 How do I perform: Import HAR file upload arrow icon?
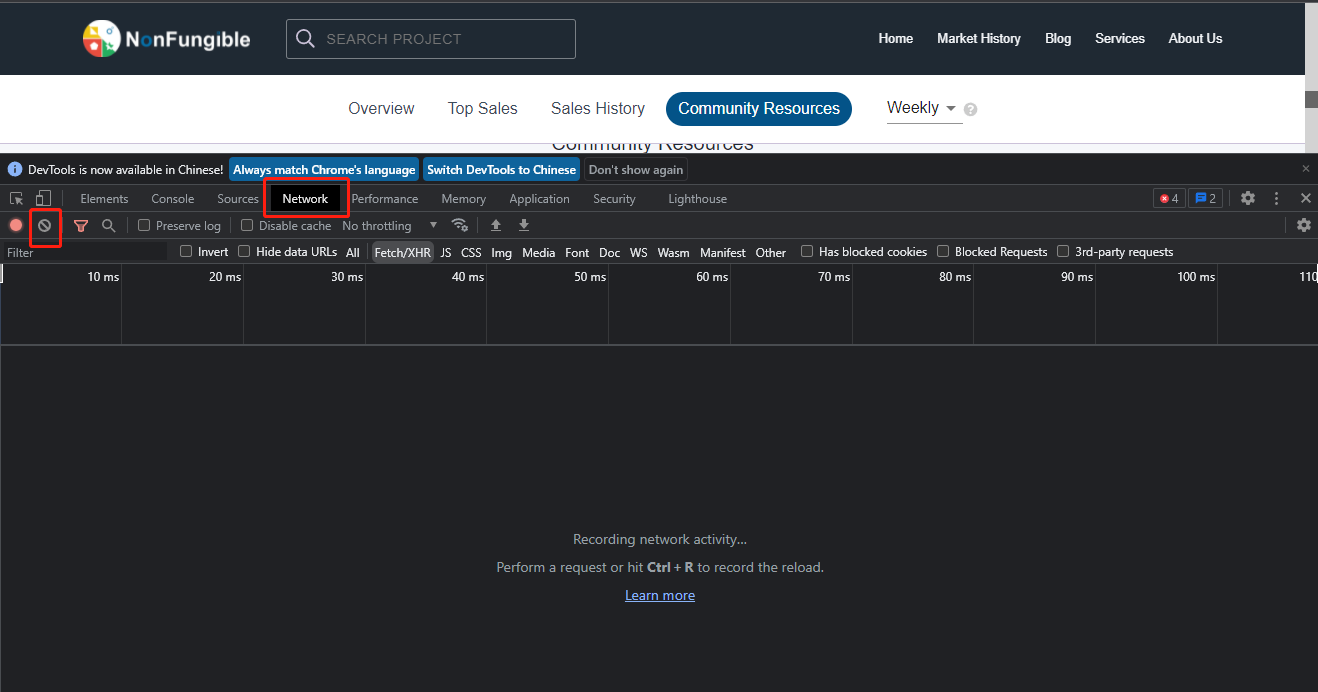496,225
